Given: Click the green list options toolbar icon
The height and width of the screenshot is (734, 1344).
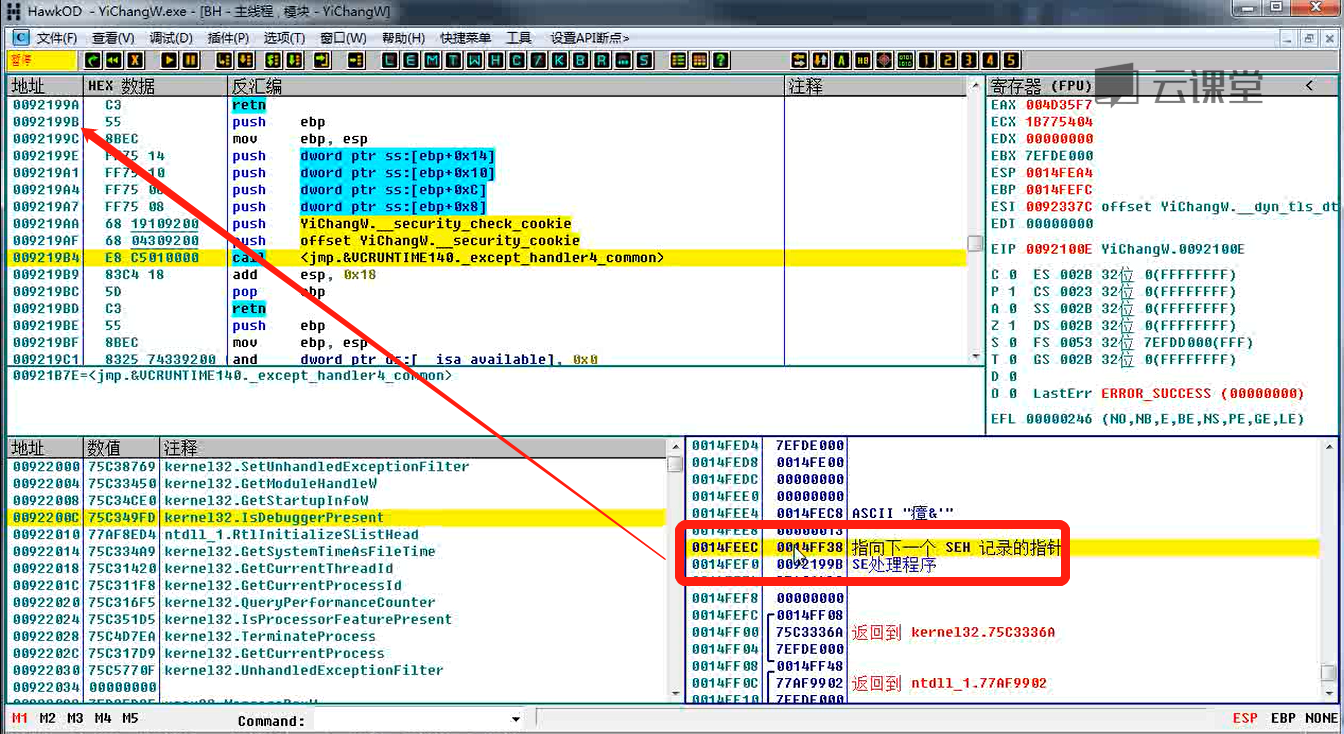Looking at the screenshot, I should pyautogui.click(x=679, y=60).
